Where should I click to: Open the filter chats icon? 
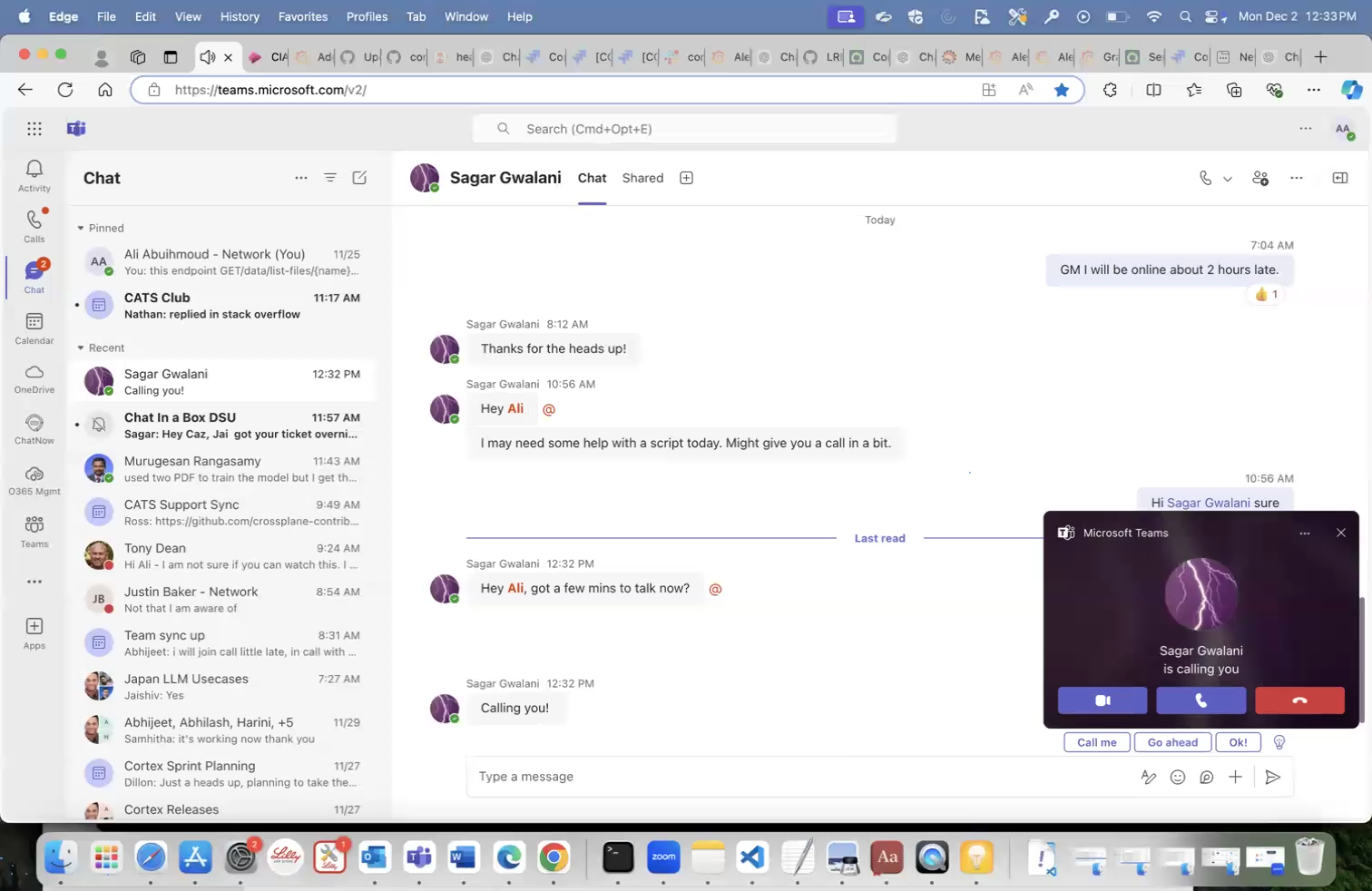pos(330,178)
